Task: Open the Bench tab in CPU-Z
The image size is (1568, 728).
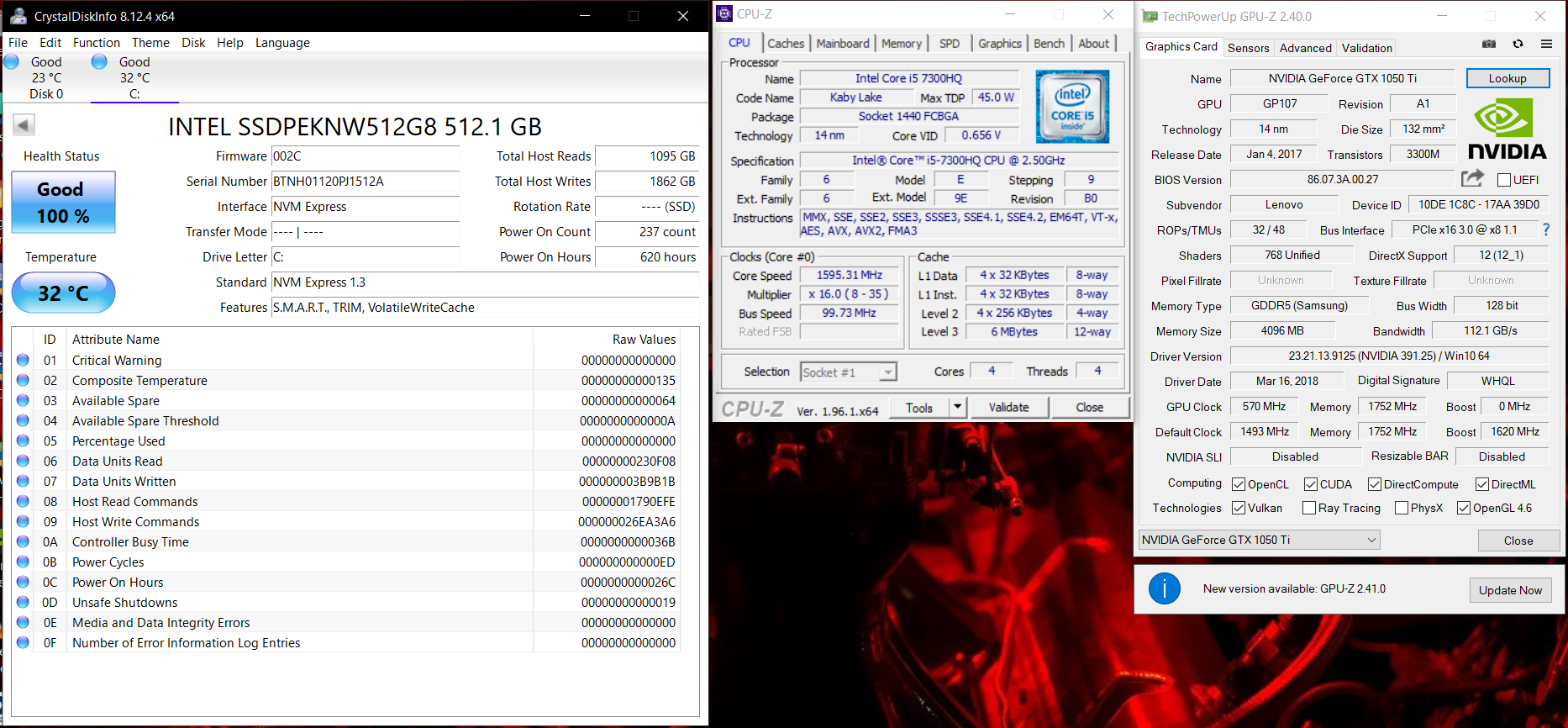Action: (1049, 43)
